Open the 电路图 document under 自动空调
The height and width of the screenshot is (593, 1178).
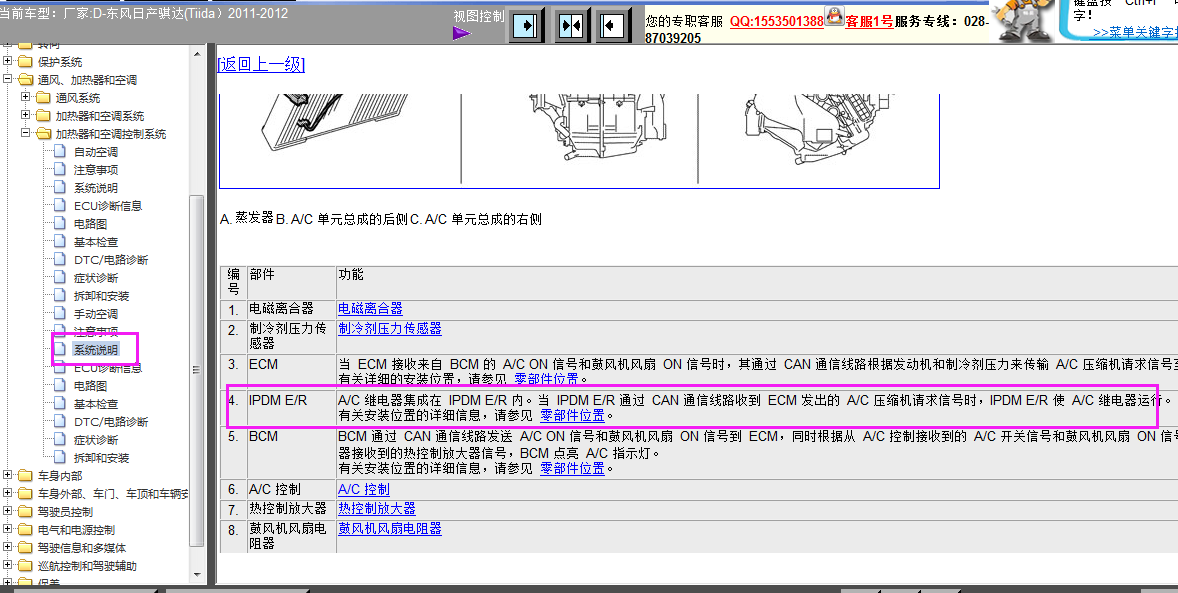90,224
